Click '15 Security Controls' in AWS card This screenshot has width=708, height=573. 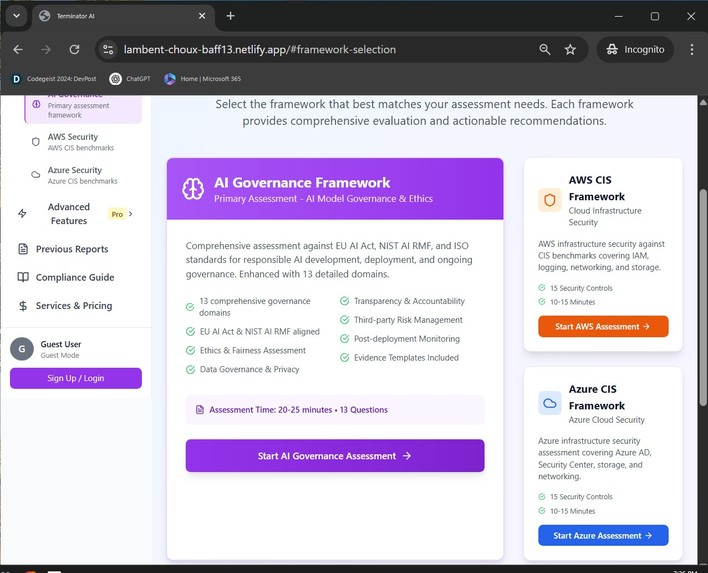tap(581, 288)
